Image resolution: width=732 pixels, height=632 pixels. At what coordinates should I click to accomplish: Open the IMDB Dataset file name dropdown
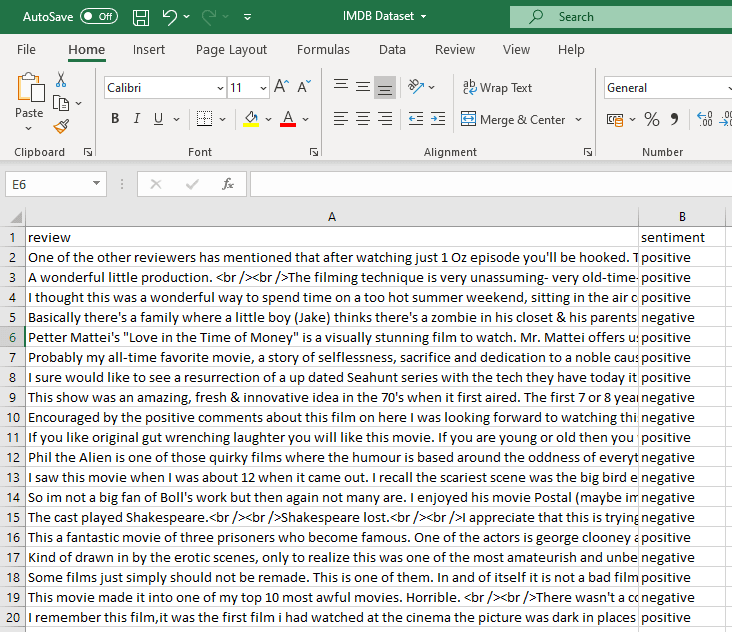[423, 16]
